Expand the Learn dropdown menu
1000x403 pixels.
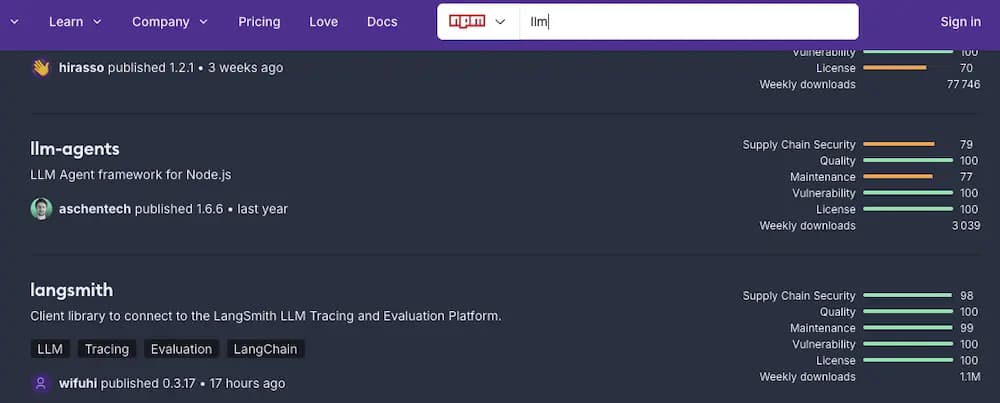coord(75,21)
